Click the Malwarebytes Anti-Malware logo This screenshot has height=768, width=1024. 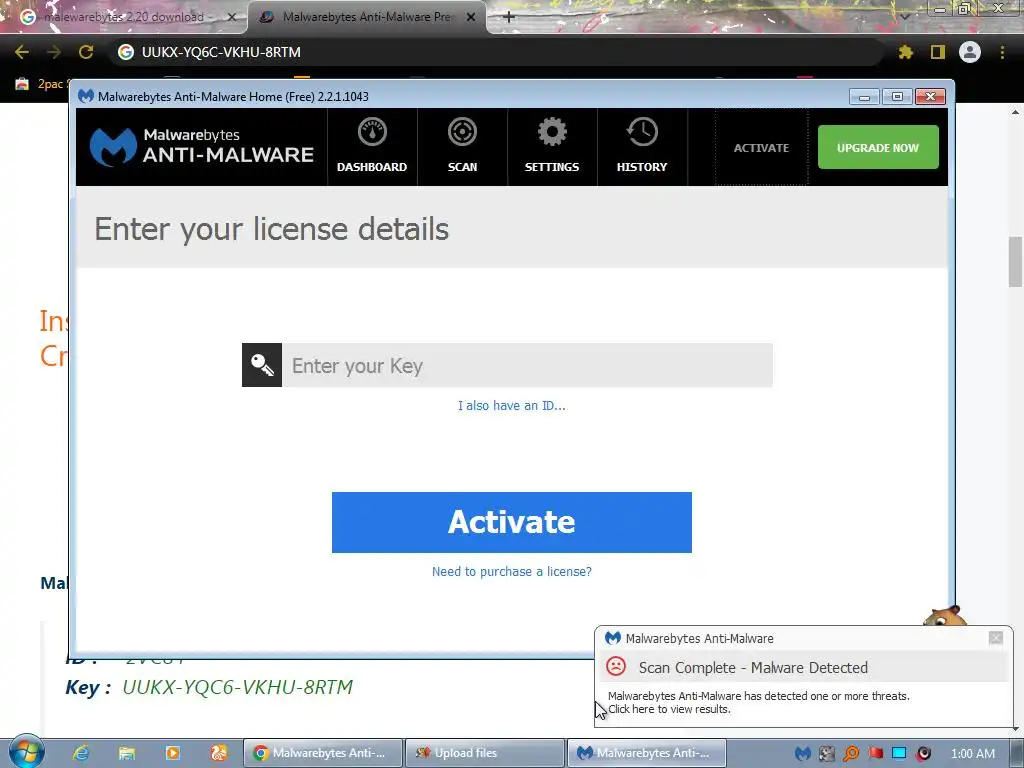coord(202,146)
